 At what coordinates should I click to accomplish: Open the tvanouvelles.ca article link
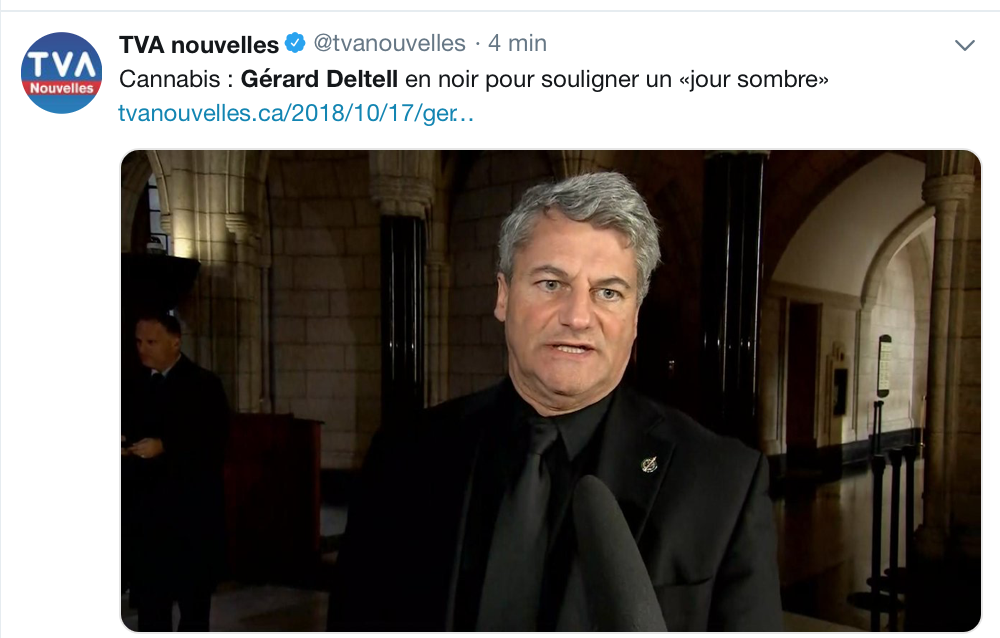(296, 114)
